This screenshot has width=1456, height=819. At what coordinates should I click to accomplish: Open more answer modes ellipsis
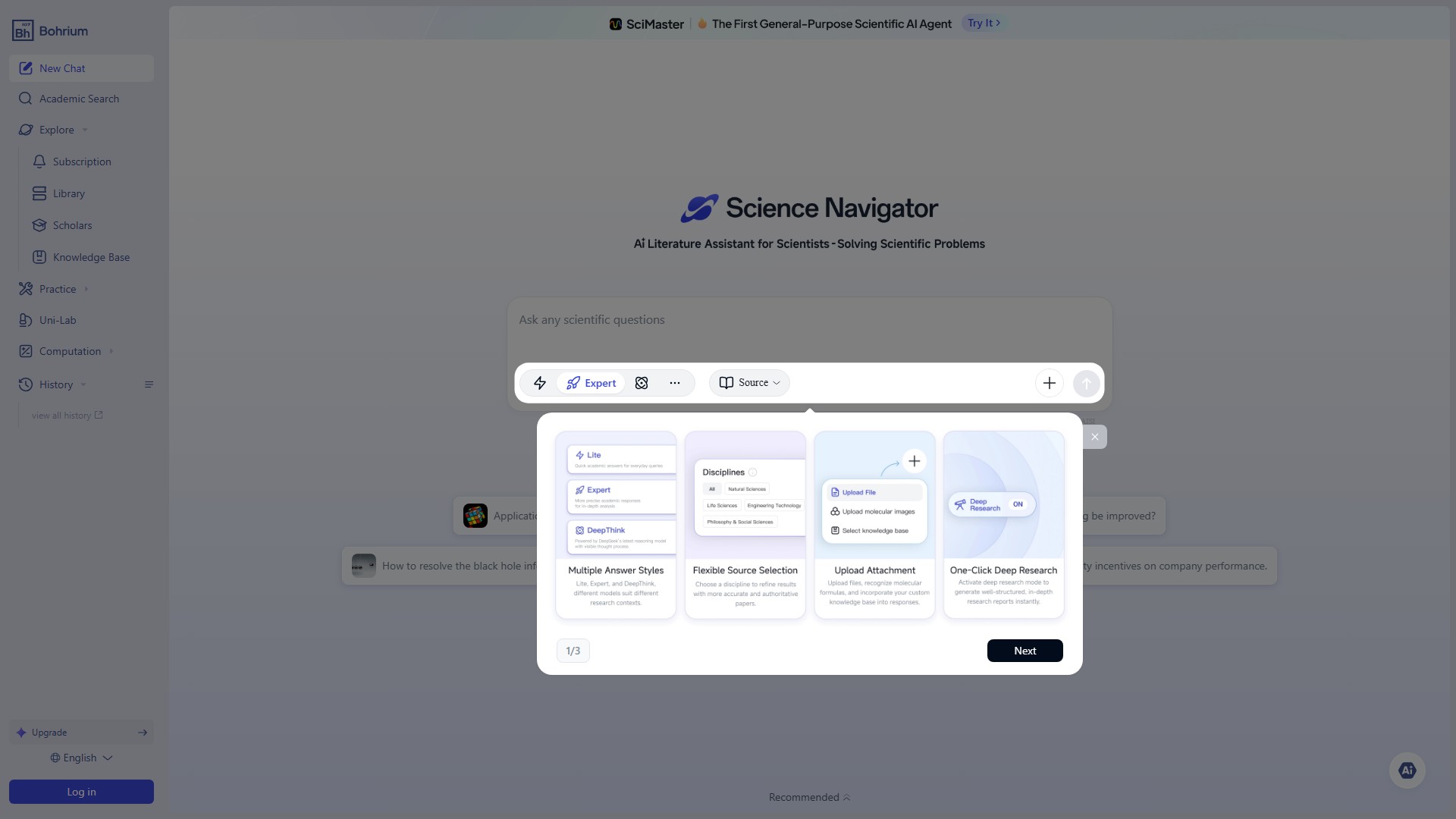pos(675,383)
